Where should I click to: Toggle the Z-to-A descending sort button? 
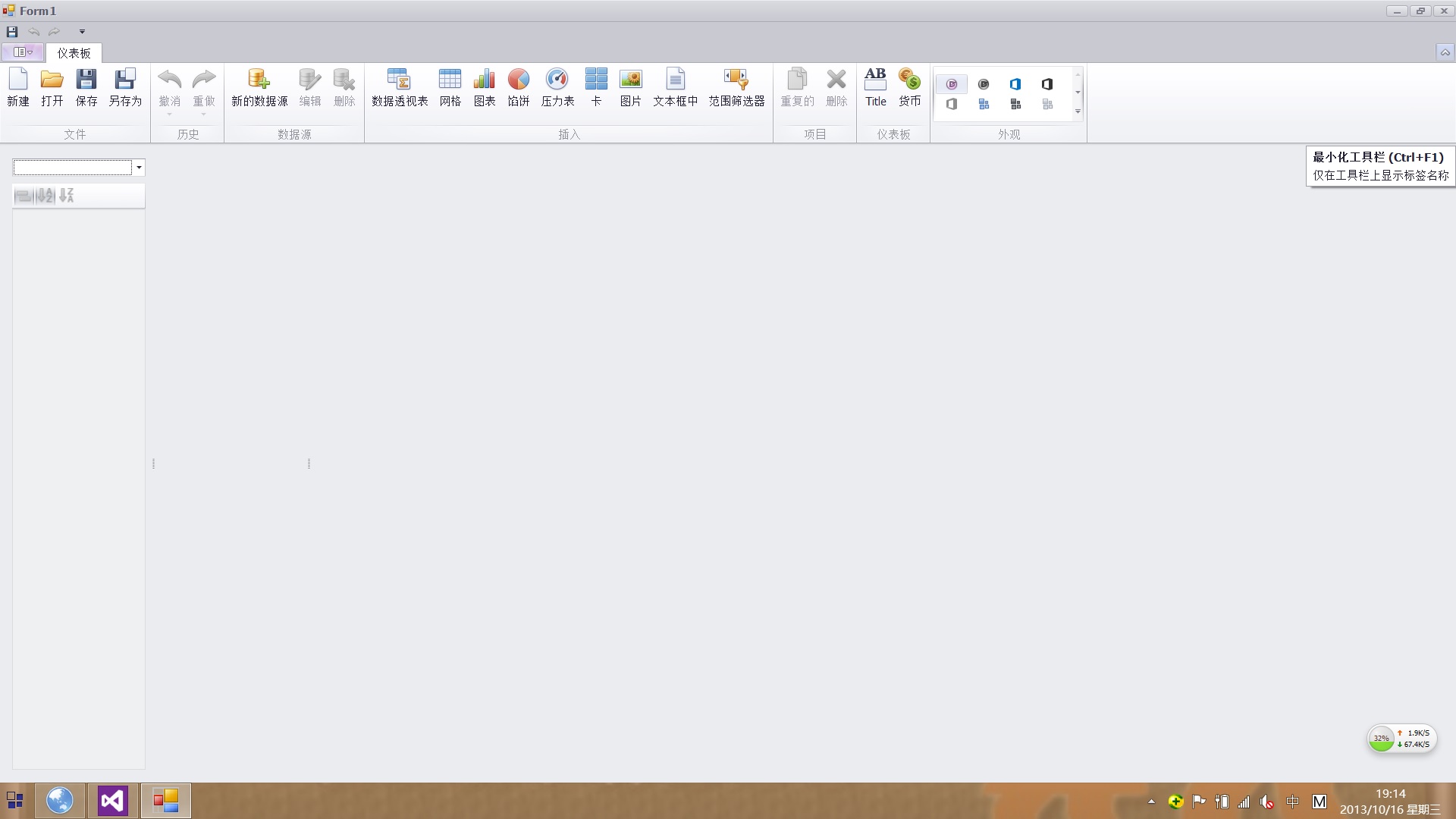coord(67,196)
